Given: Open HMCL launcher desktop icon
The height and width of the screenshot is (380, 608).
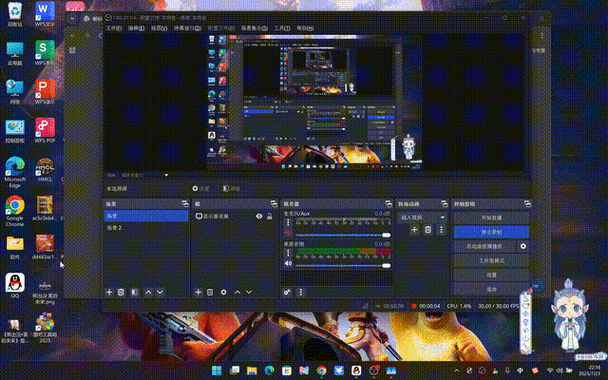Looking at the screenshot, I should (45, 170).
